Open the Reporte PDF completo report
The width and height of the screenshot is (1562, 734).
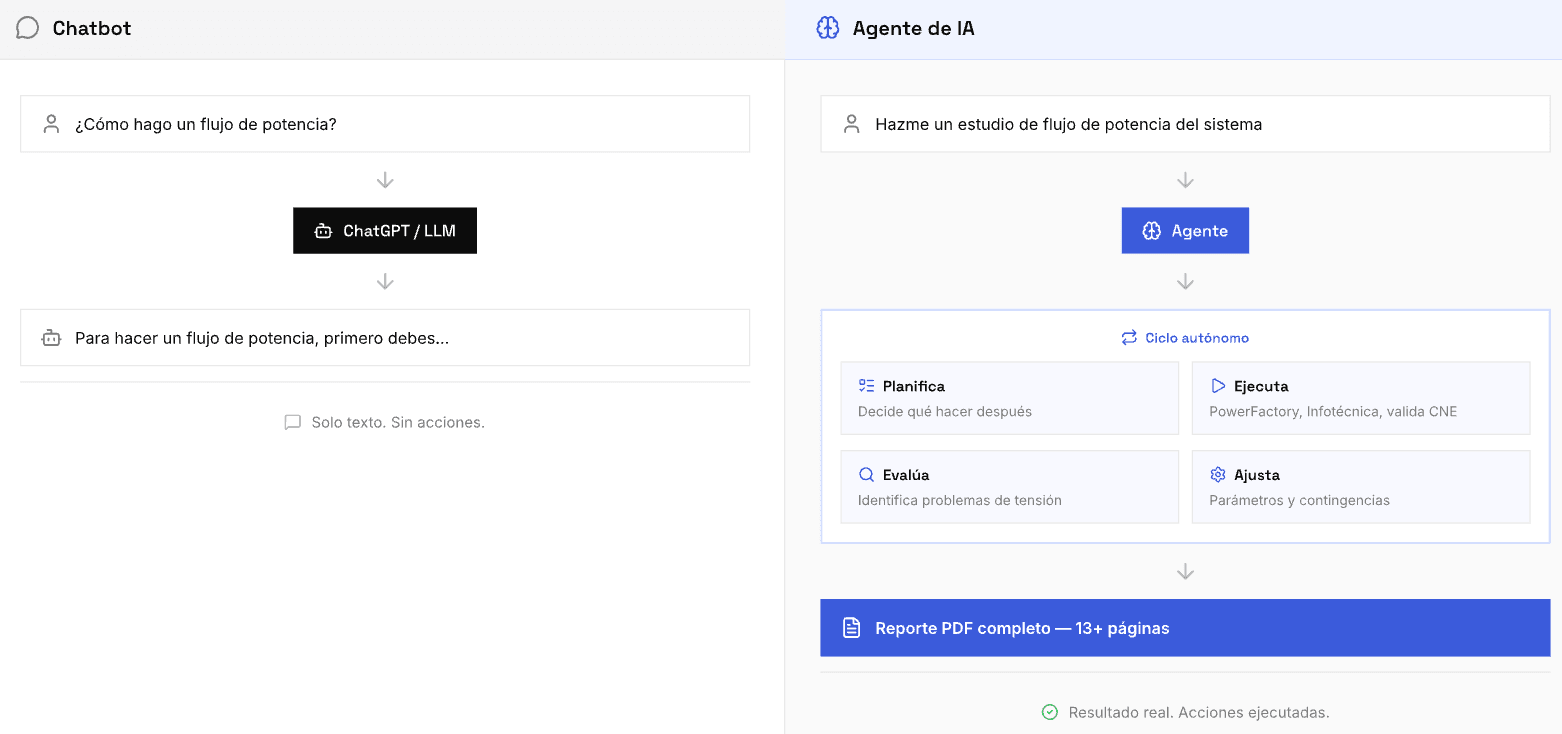pyautogui.click(x=1185, y=627)
